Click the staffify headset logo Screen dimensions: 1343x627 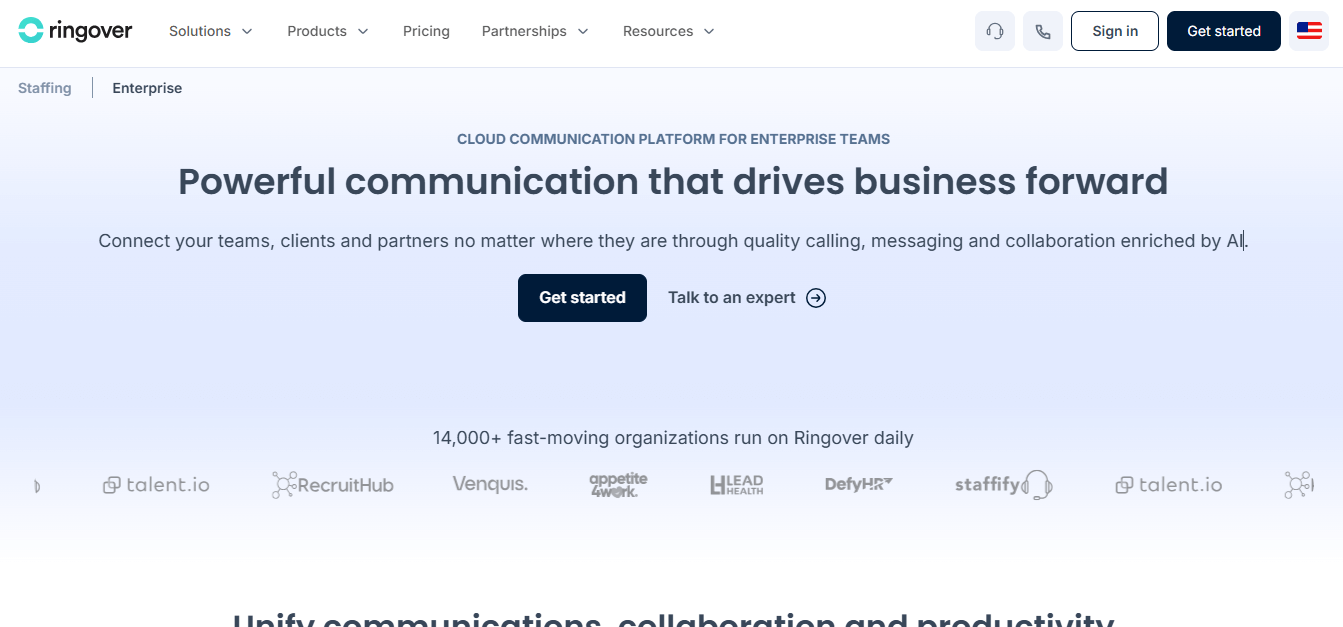[1003, 485]
